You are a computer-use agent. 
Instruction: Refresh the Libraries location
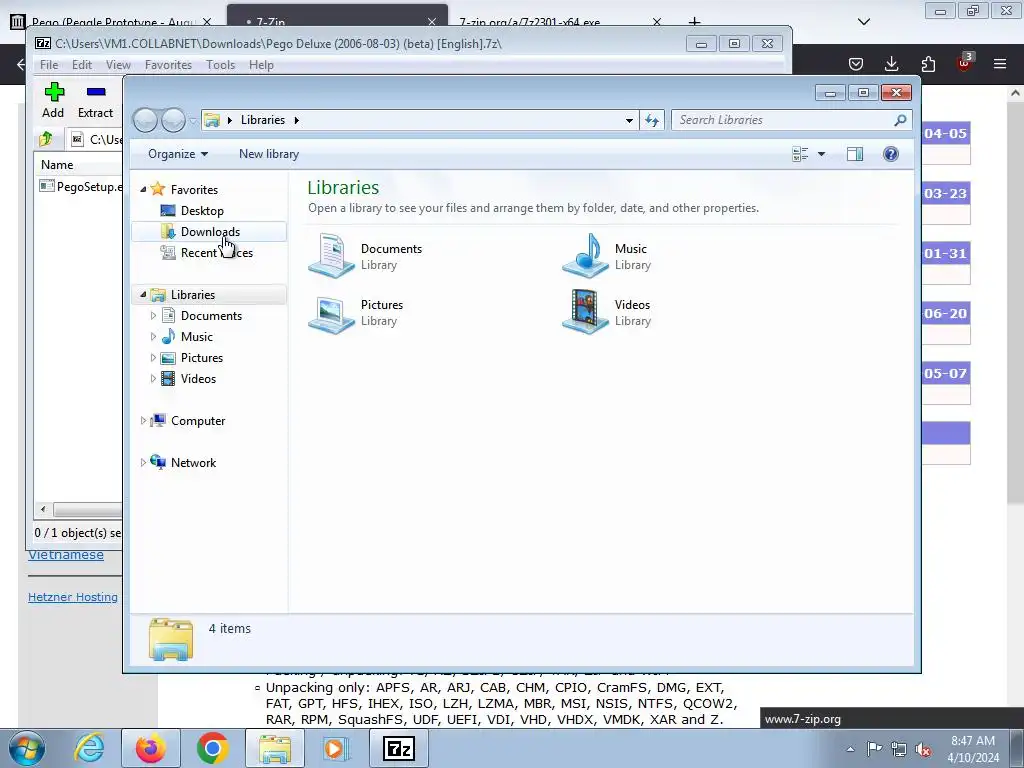click(x=652, y=120)
